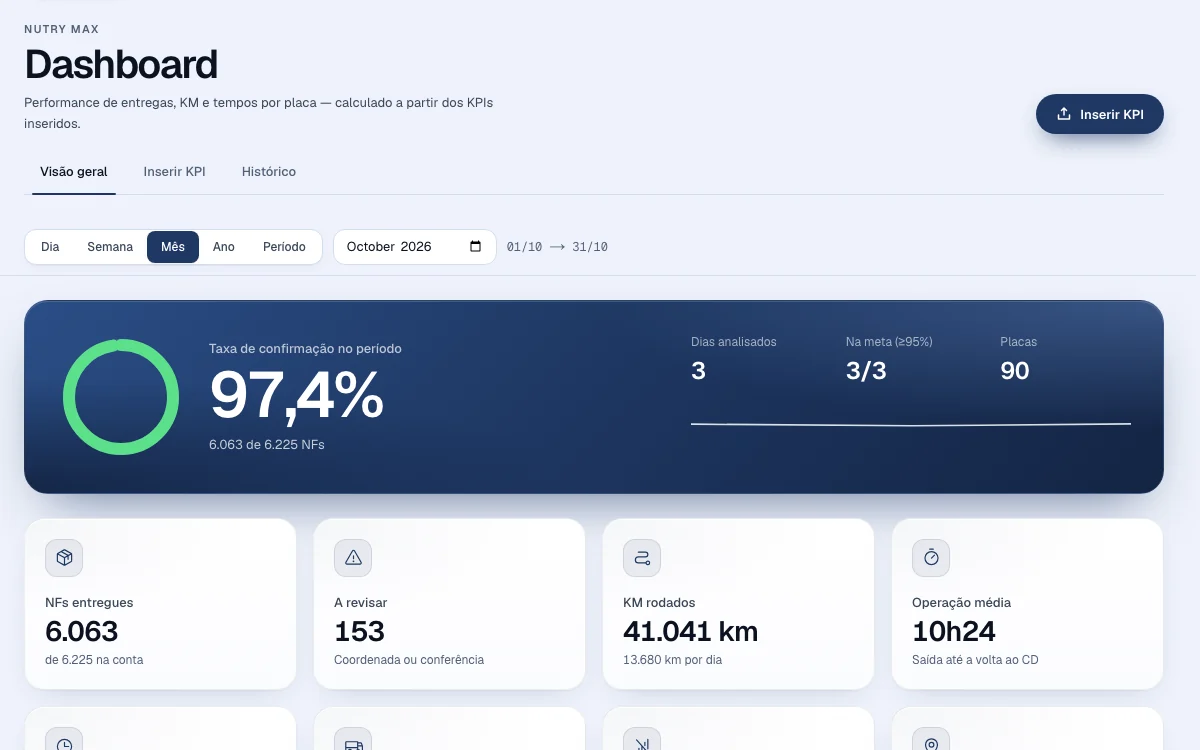Select the Dia period filter
The height and width of the screenshot is (750, 1200).
[x=50, y=247]
